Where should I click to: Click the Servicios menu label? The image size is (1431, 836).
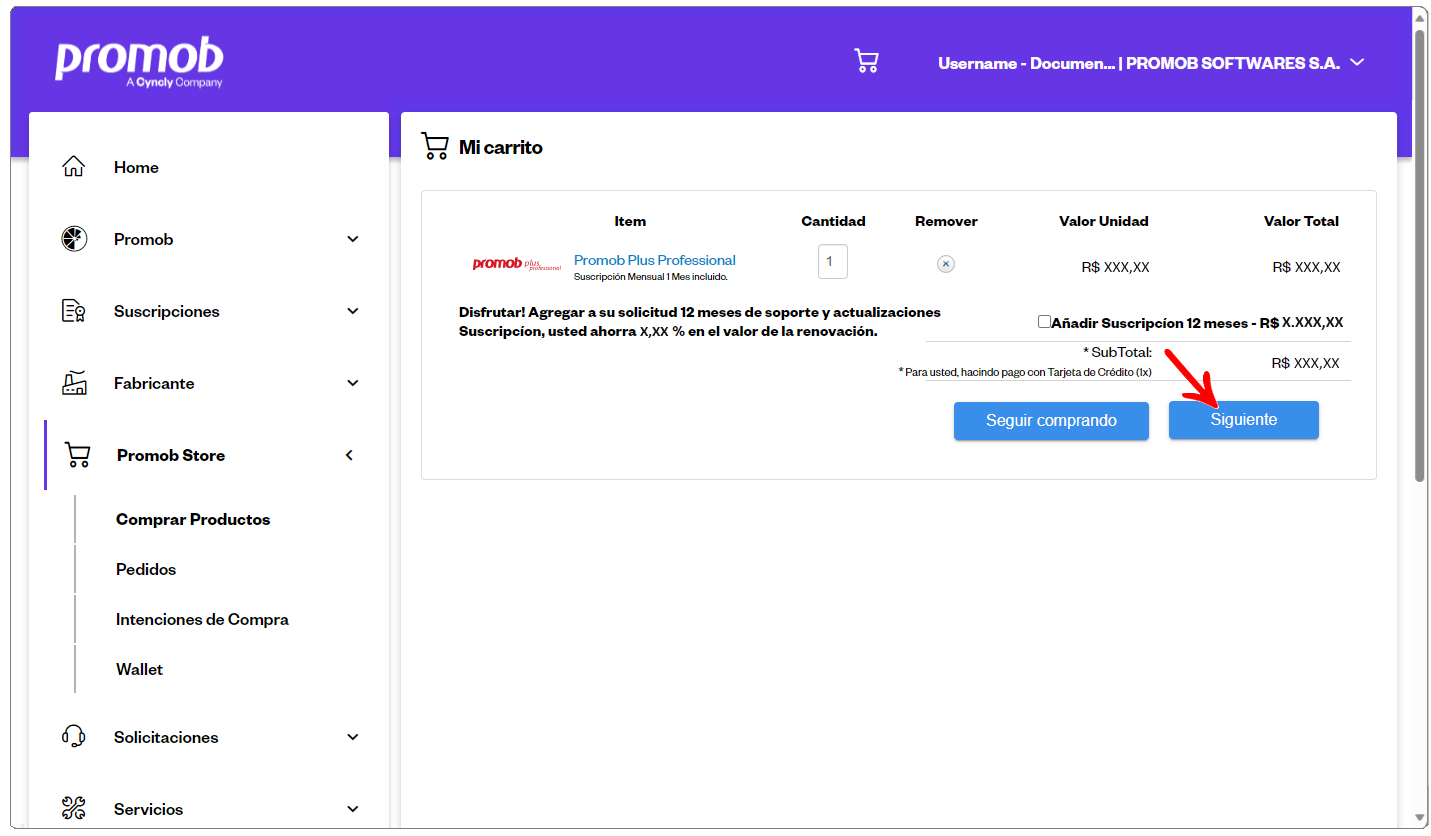[x=149, y=809]
